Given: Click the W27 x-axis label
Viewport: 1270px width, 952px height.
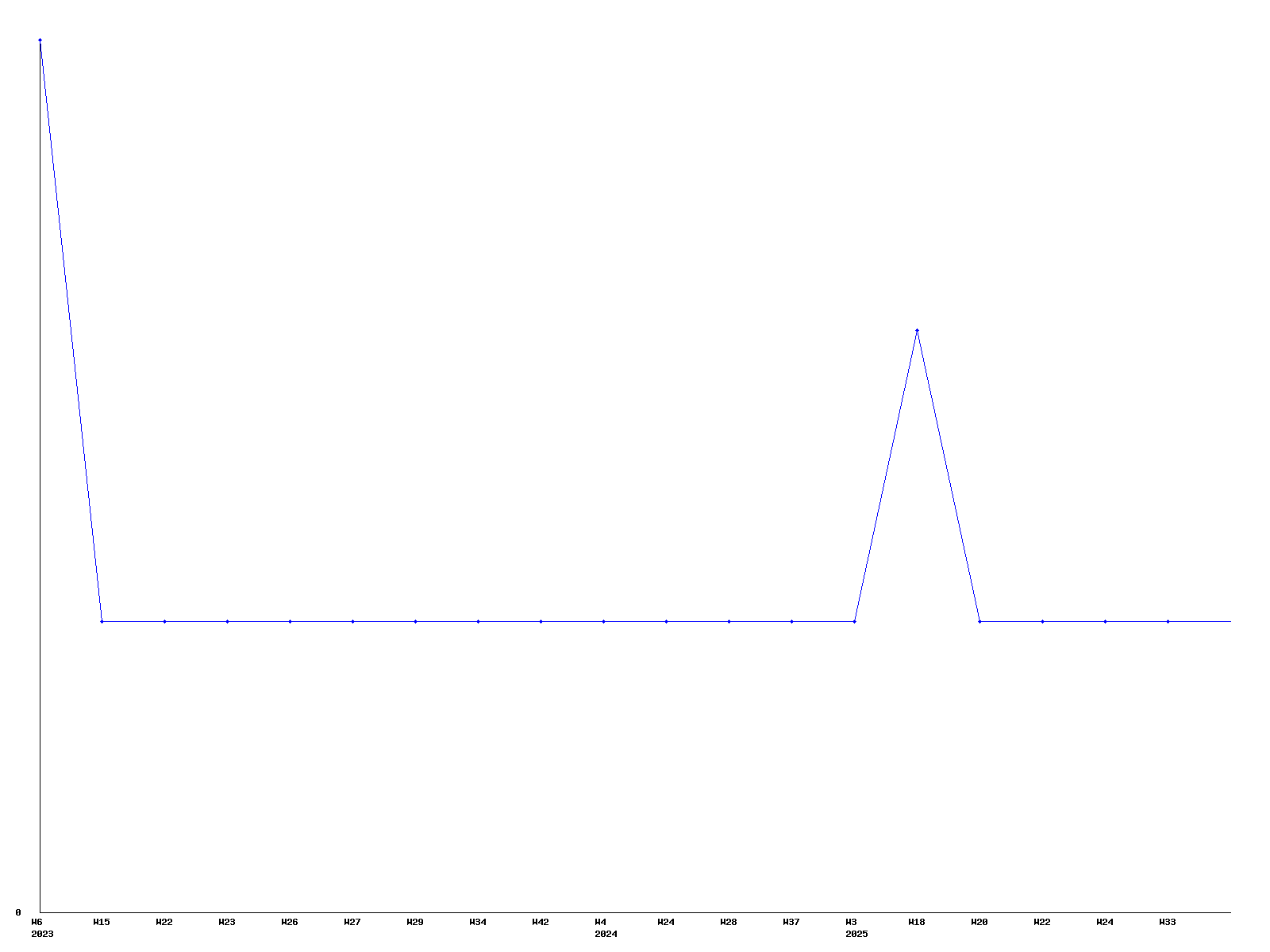Looking at the screenshot, I should pos(352,922).
